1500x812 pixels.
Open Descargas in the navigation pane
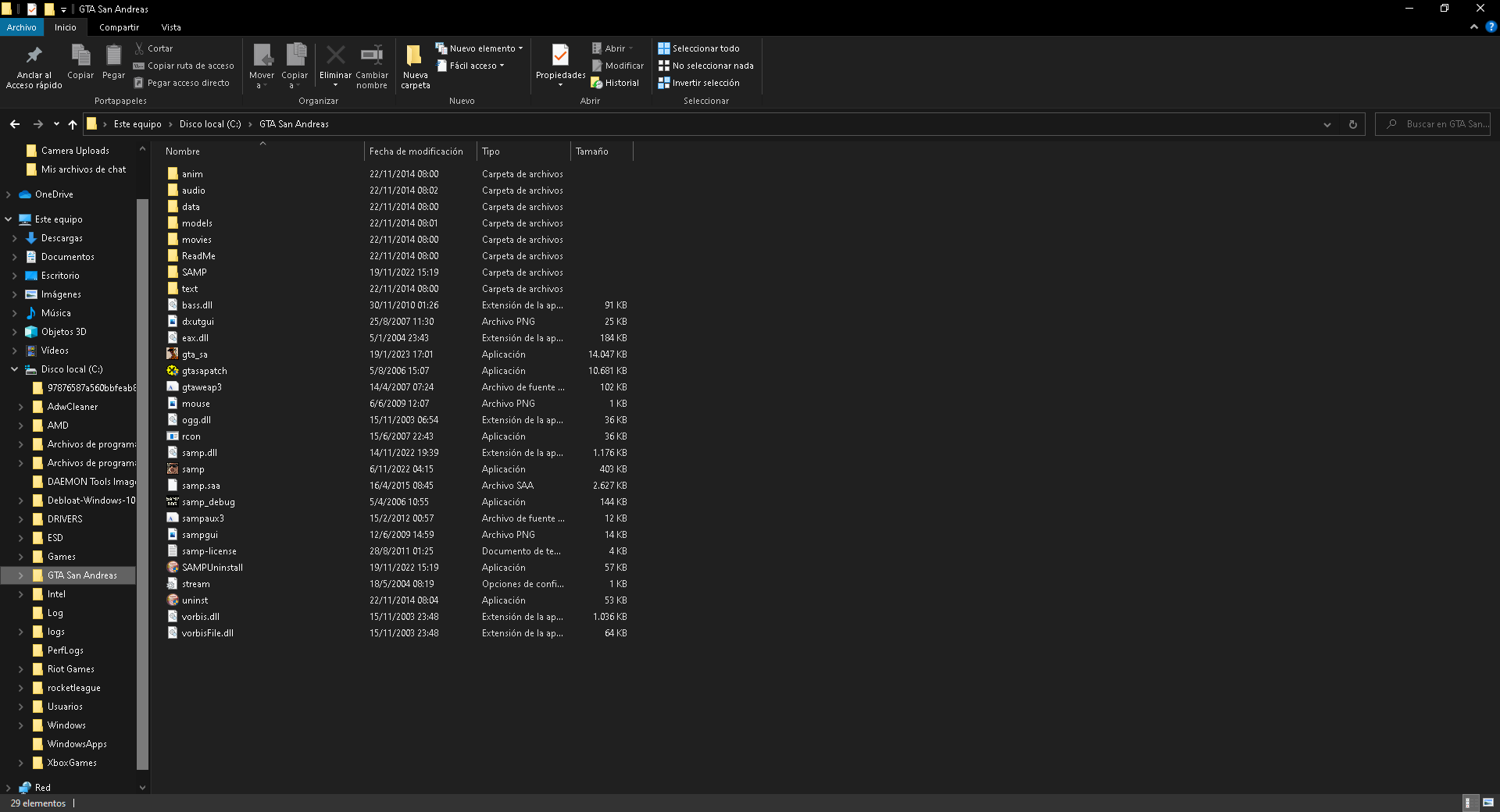click(62, 238)
